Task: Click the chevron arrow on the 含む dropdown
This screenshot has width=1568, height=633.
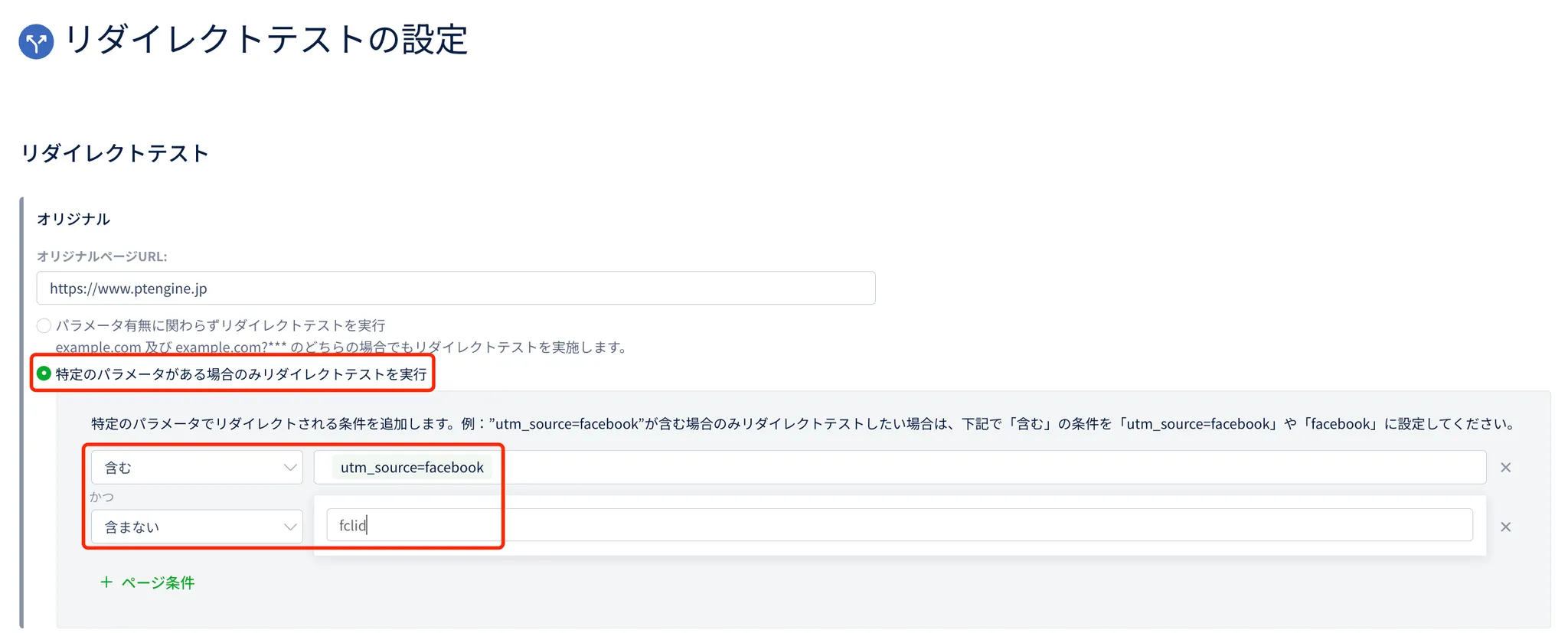Action: coord(290,468)
